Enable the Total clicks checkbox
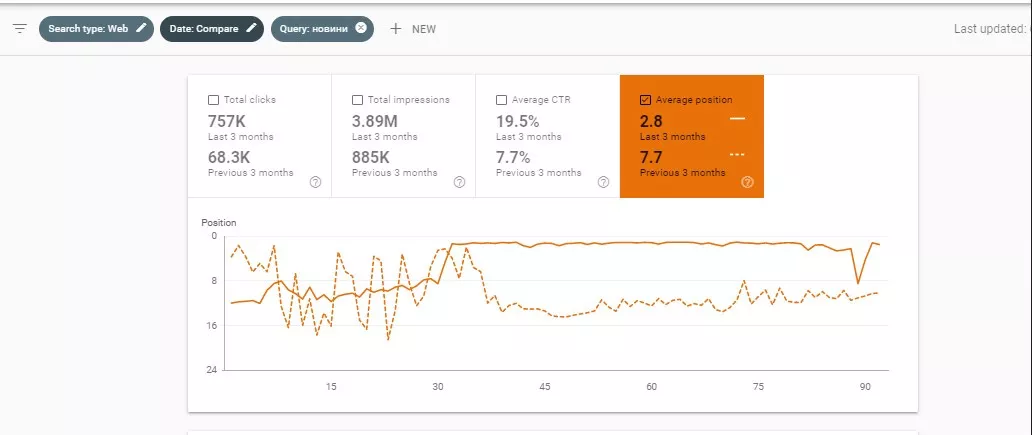The height and width of the screenshot is (435, 1032). click(x=213, y=100)
